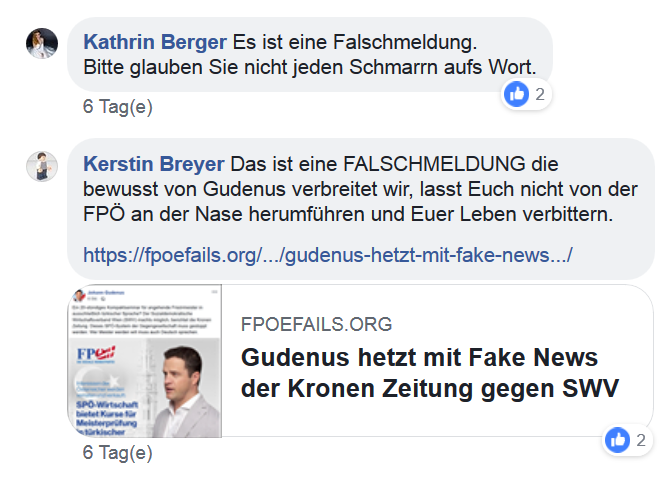Click Johann Gudenus's small avatar in the thumbnail
Image resolution: width=670 pixels, height=477 pixels.
pyautogui.click(x=79, y=295)
